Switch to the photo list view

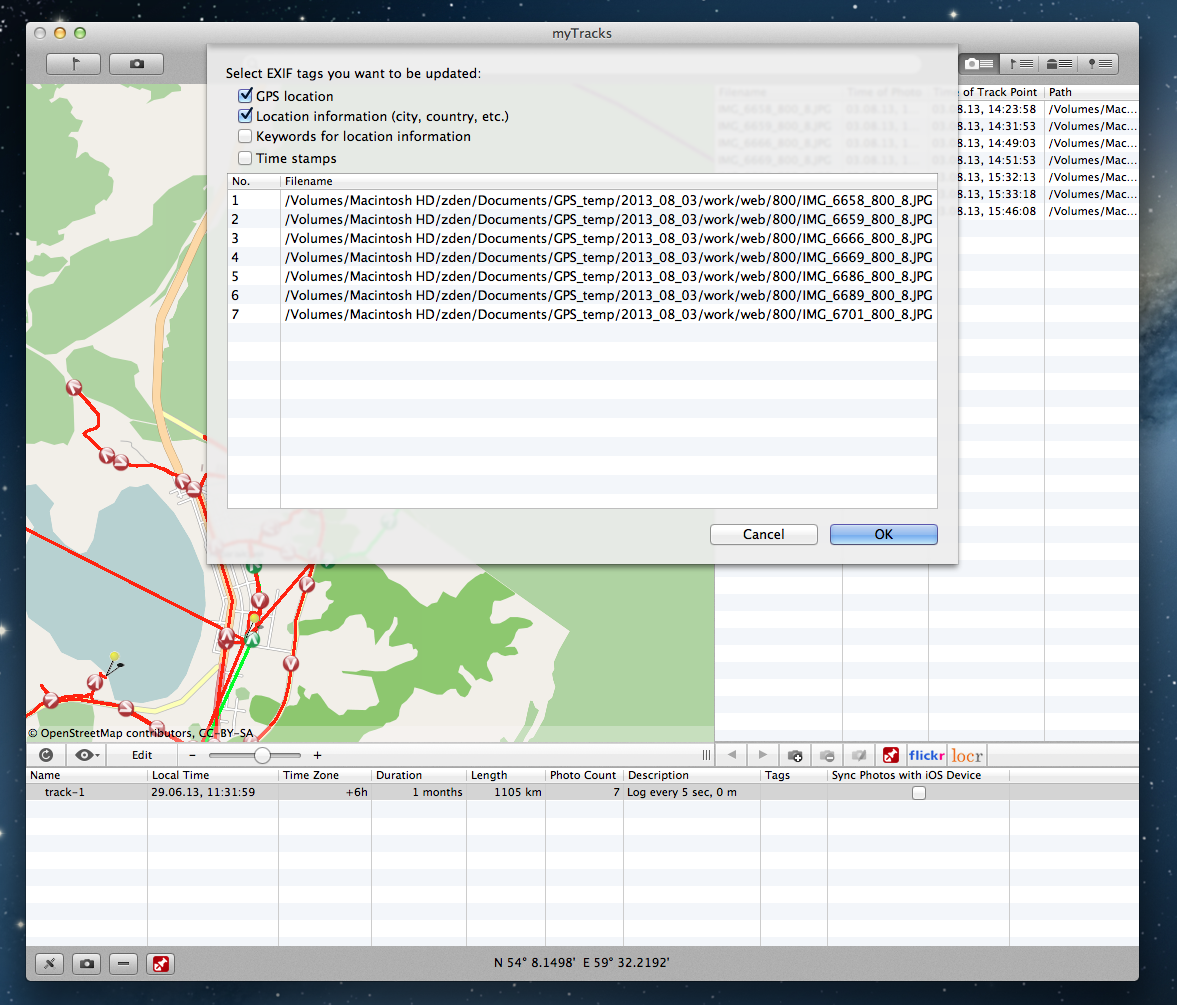click(979, 64)
